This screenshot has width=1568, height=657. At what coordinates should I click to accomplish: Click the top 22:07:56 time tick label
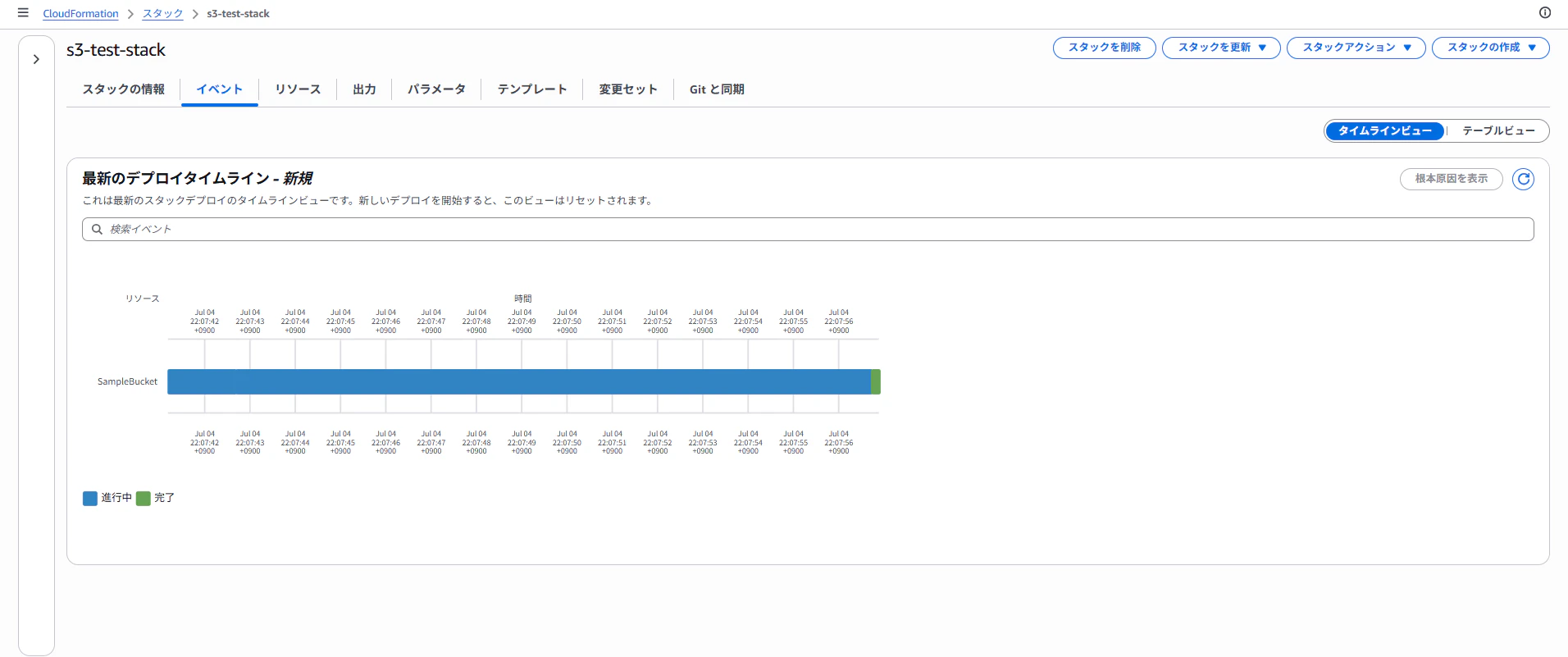click(x=839, y=322)
